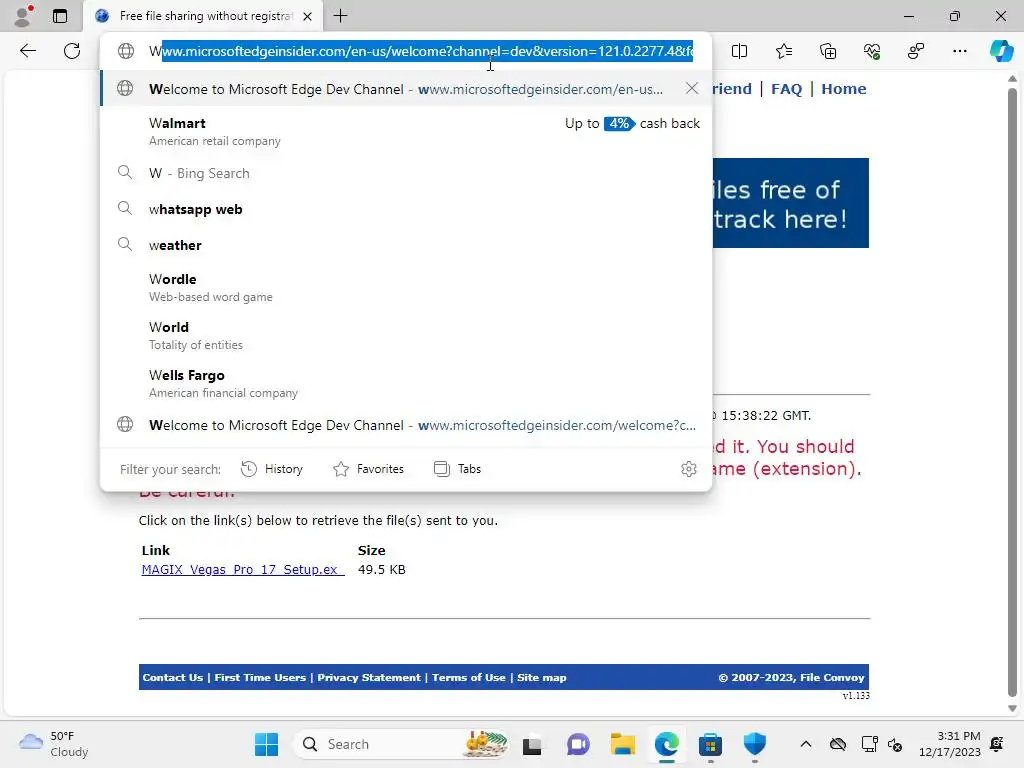Switch to Microsoft Edge taskbar icon
The height and width of the screenshot is (768, 1024).
(666, 744)
